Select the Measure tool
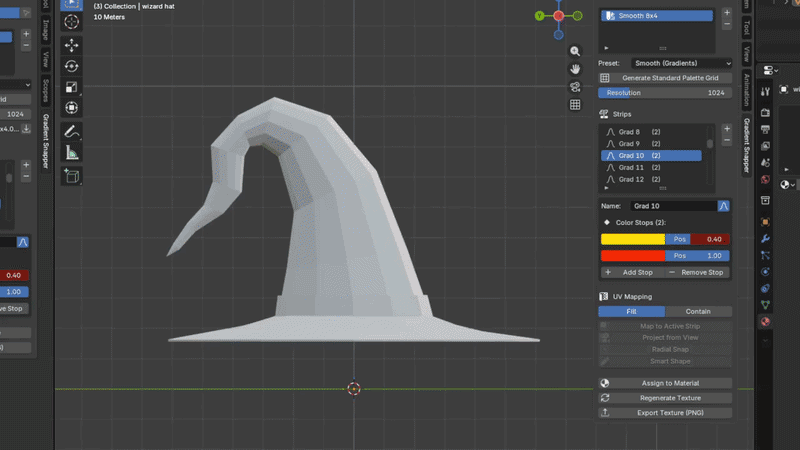 coord(72,153)
